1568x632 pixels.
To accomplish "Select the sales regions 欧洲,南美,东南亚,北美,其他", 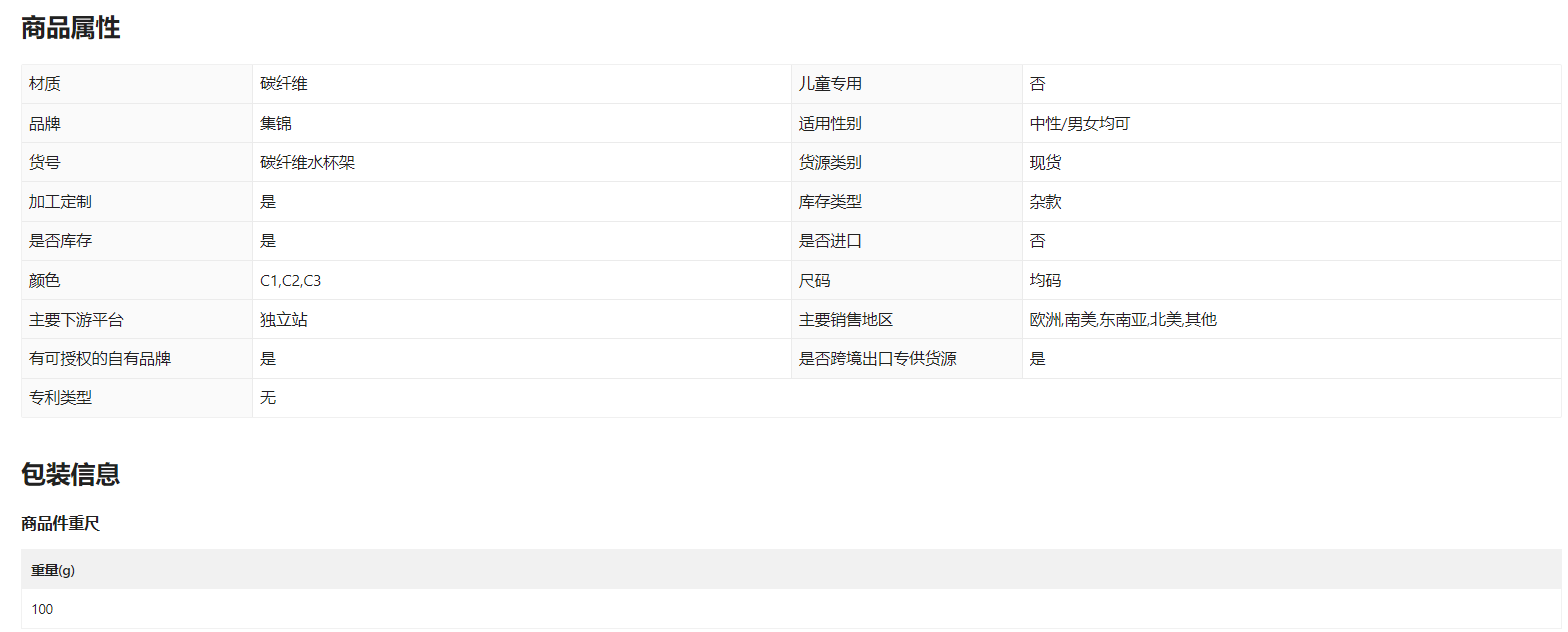I will (1123, 320).
